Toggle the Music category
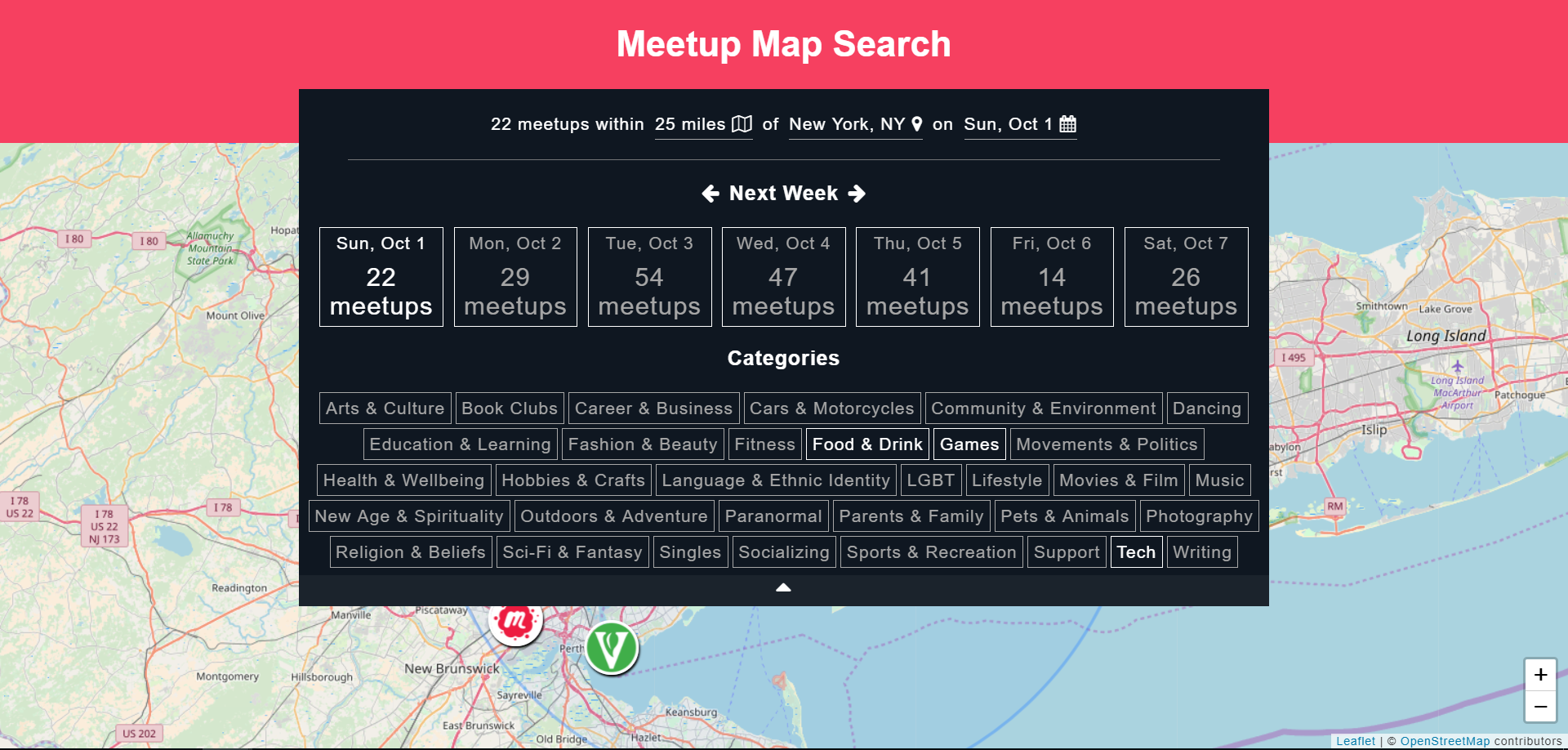Viewport: 1568px width, 750px height. point(1220,480)
